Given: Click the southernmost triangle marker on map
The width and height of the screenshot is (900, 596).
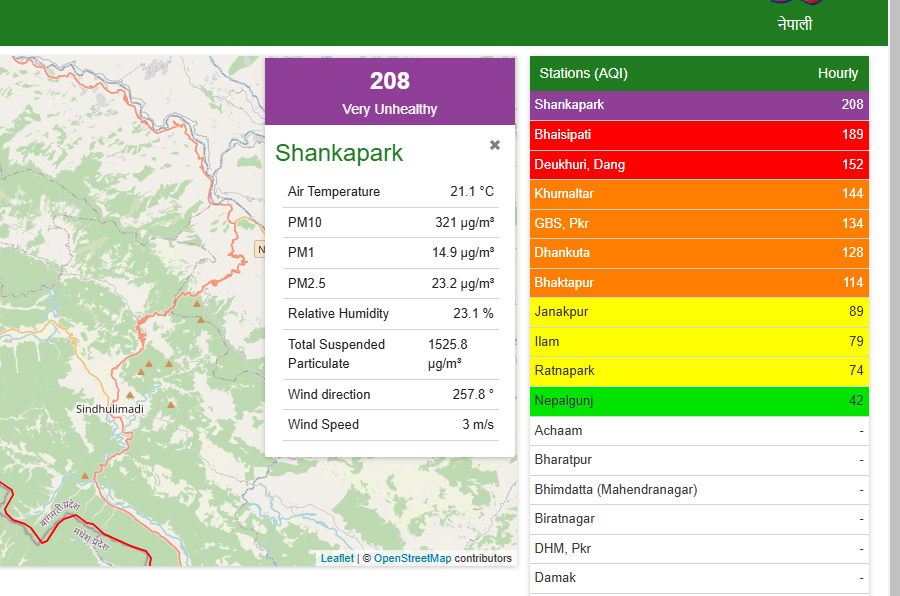Looking at the screenshot, I should (86, 475).
